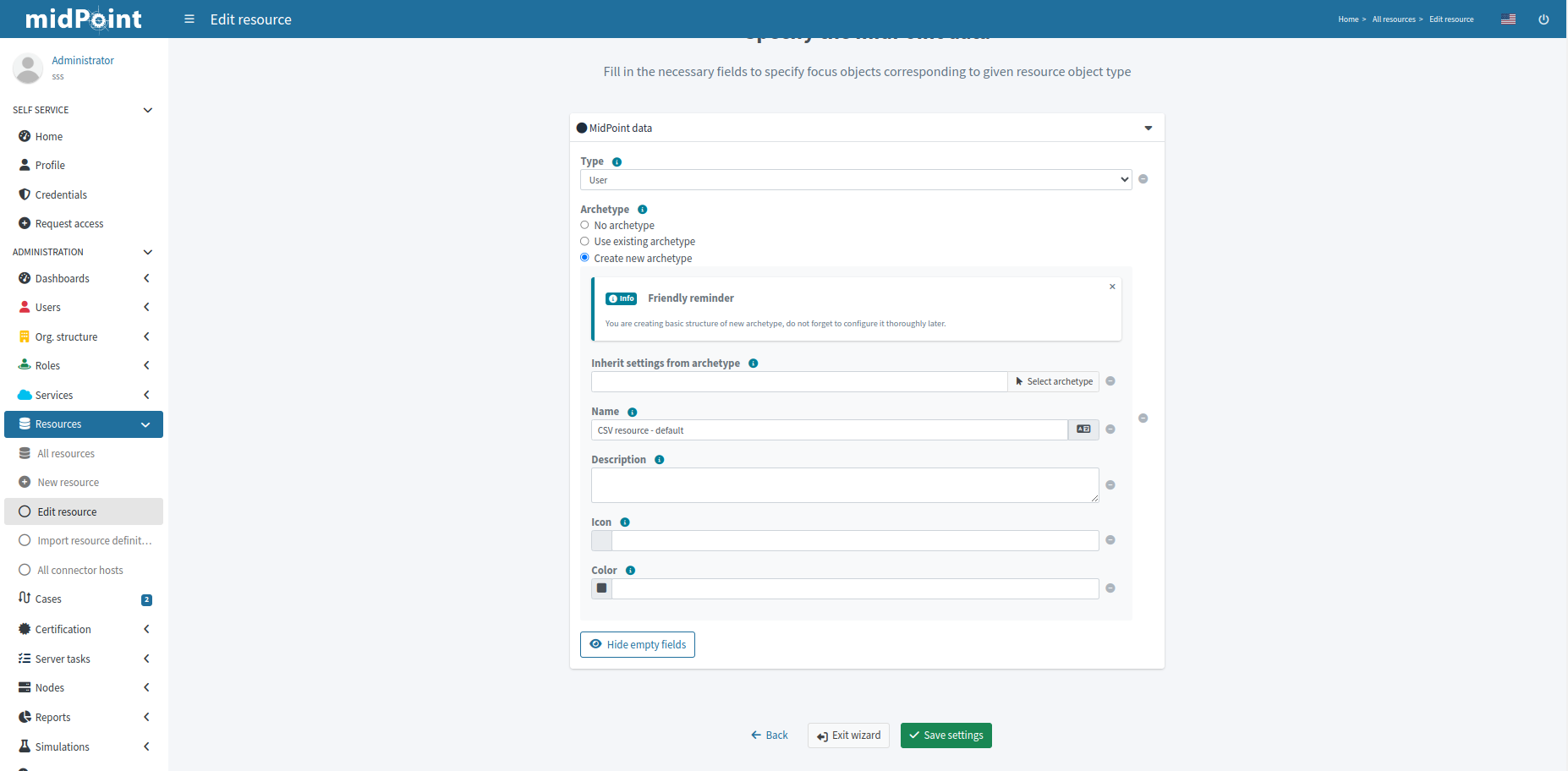This screenshot has width=1568, height=771.
Task: Select the No archetype radio option
Action: [584, 225]
